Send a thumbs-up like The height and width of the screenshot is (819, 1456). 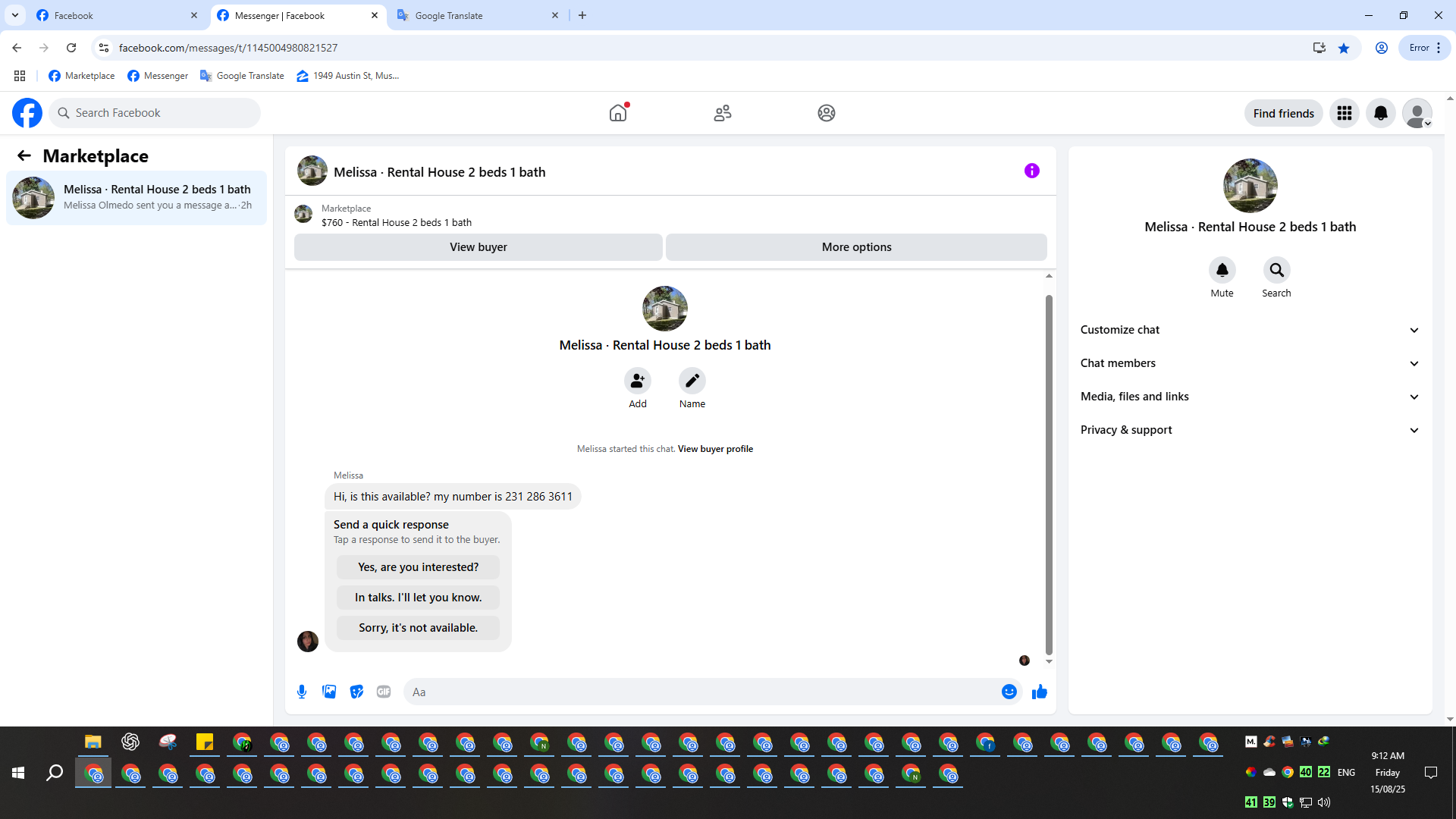1040,692
